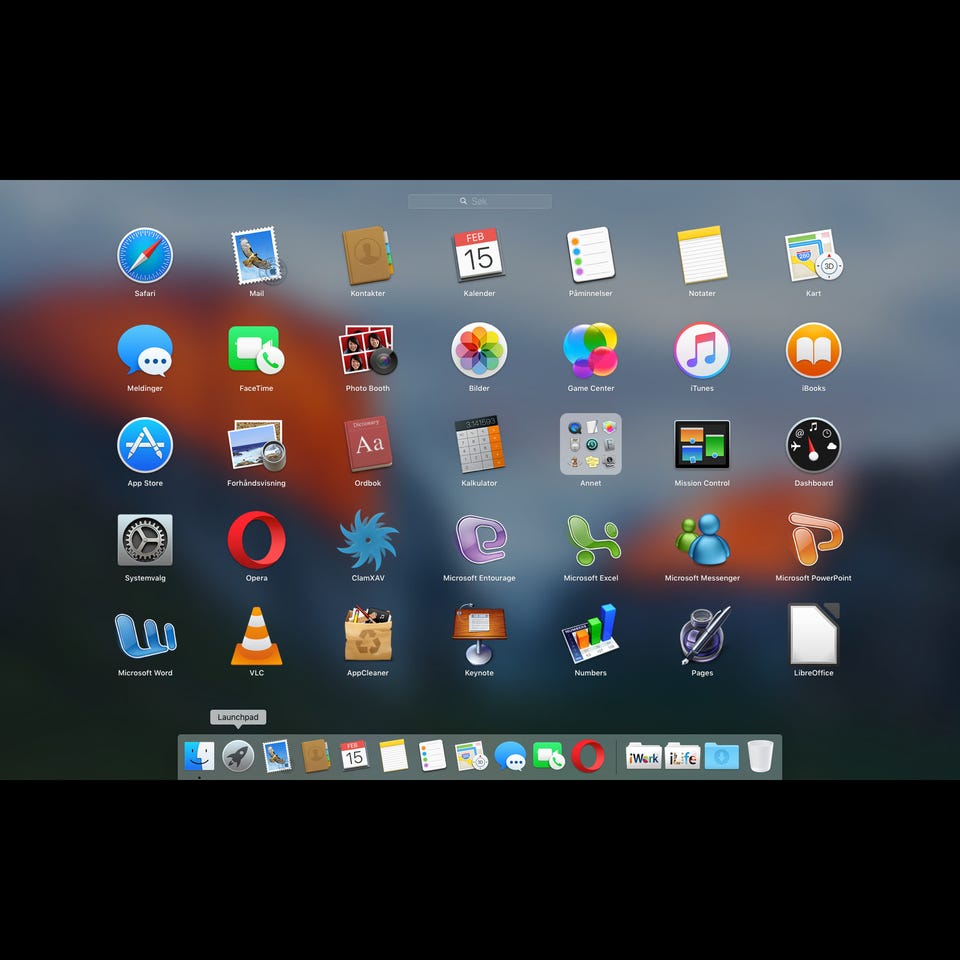Open Systemvalg system preferences

145,540
